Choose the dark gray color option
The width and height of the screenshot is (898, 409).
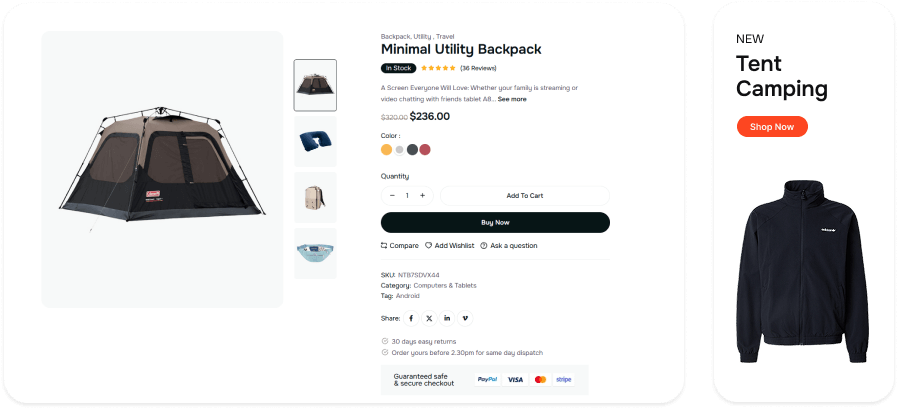(x=412, y=150)
